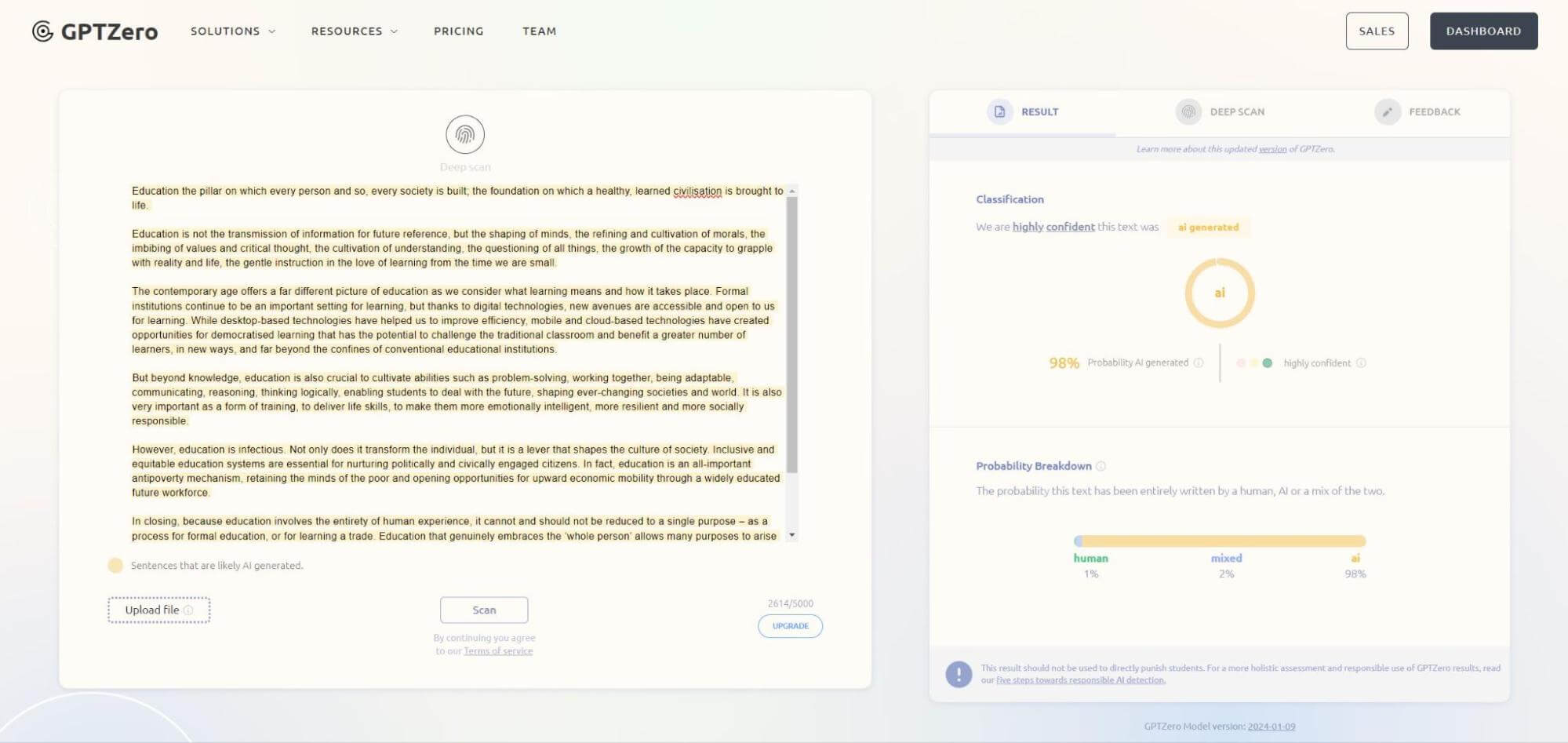Click the mixed 2% label
This screenshot has width=1568, height=743.
pyautogui.click(x=1226, y=566)
